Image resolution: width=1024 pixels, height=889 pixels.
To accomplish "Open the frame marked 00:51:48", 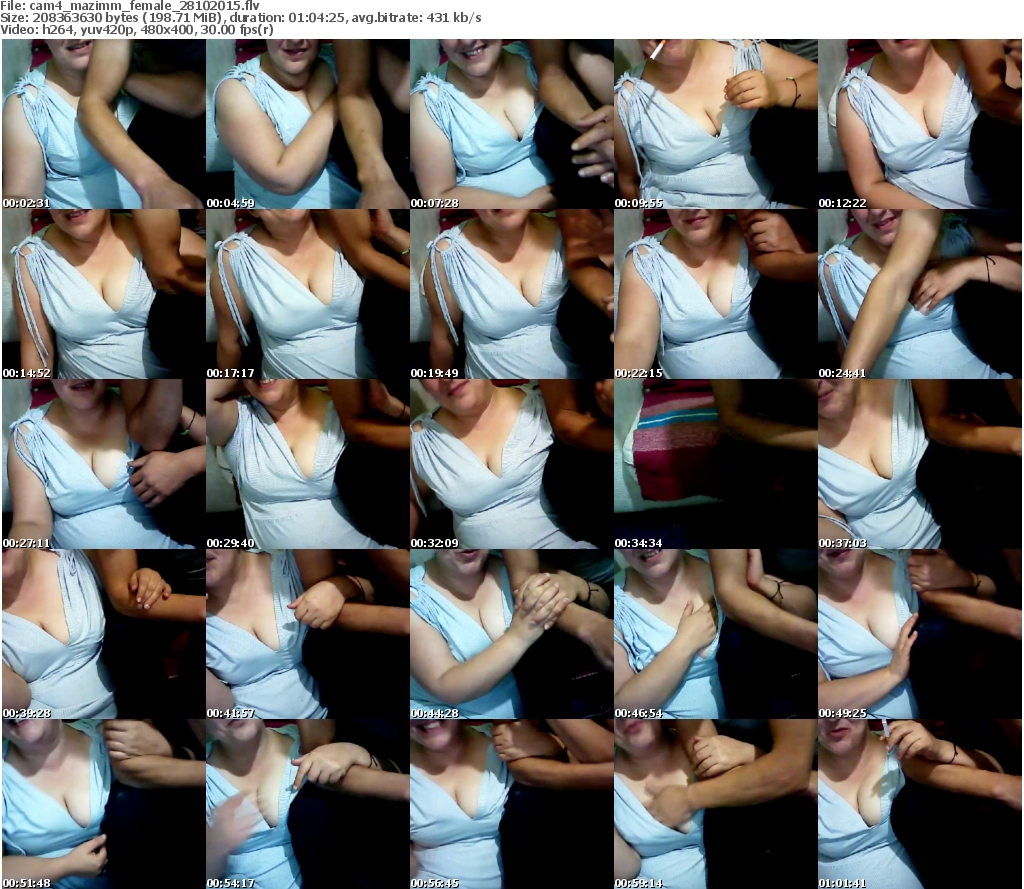I will click(104, 804).
